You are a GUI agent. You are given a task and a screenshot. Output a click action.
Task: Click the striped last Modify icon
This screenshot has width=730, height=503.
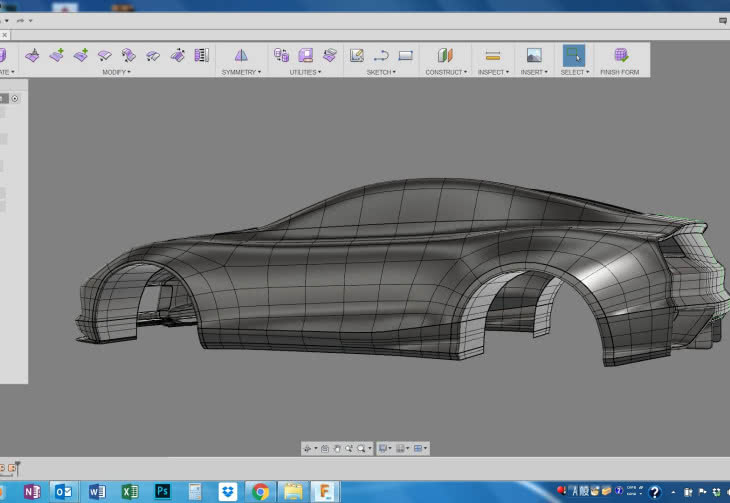point(202,55)
